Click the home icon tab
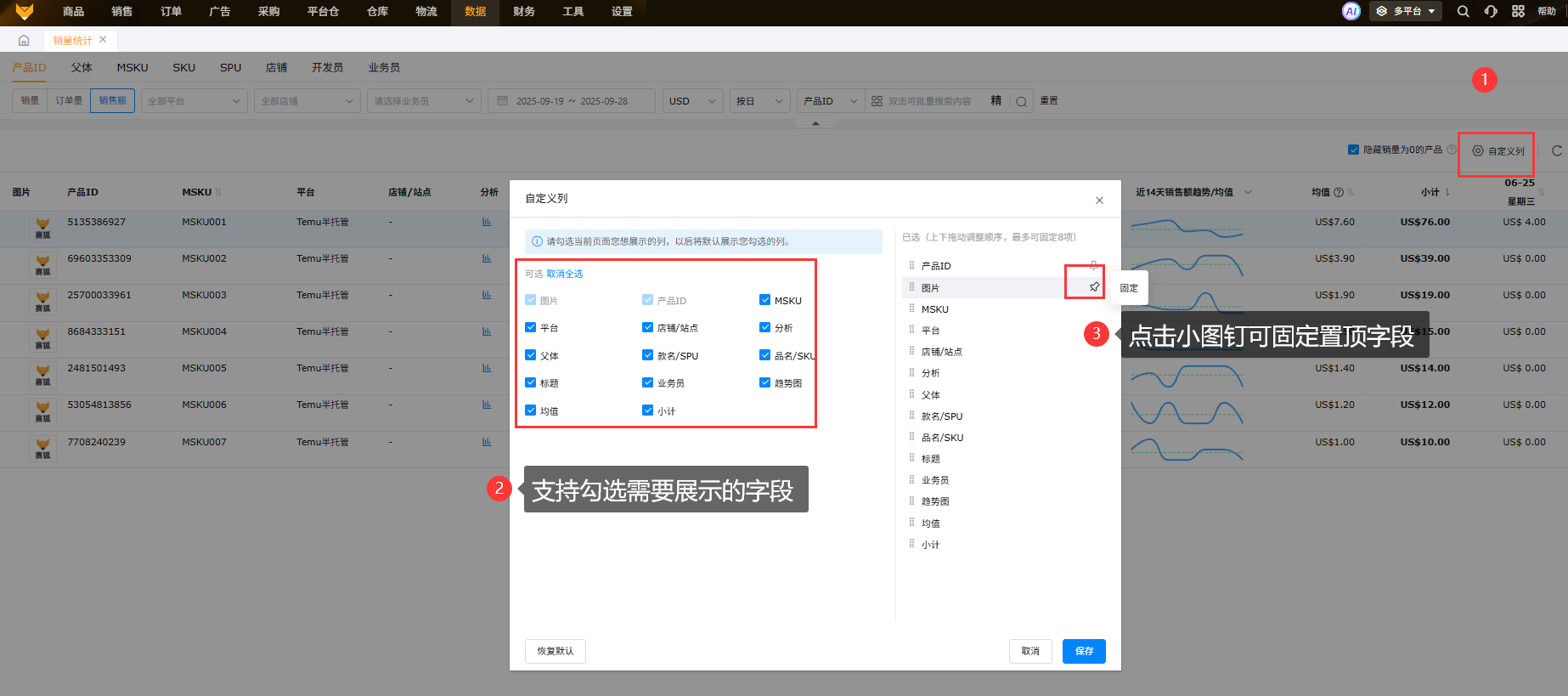The width and height of the screenshot is (1568, 696). click(x=24, y=40)
